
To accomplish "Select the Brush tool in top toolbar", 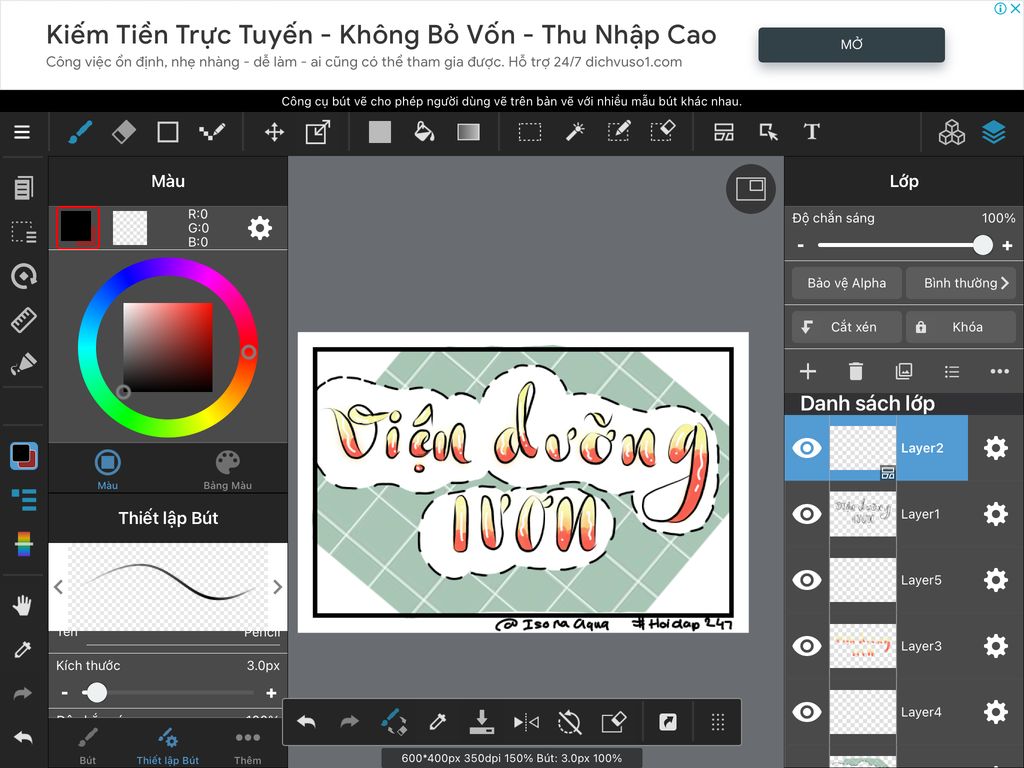I will (x=80, y=133).
